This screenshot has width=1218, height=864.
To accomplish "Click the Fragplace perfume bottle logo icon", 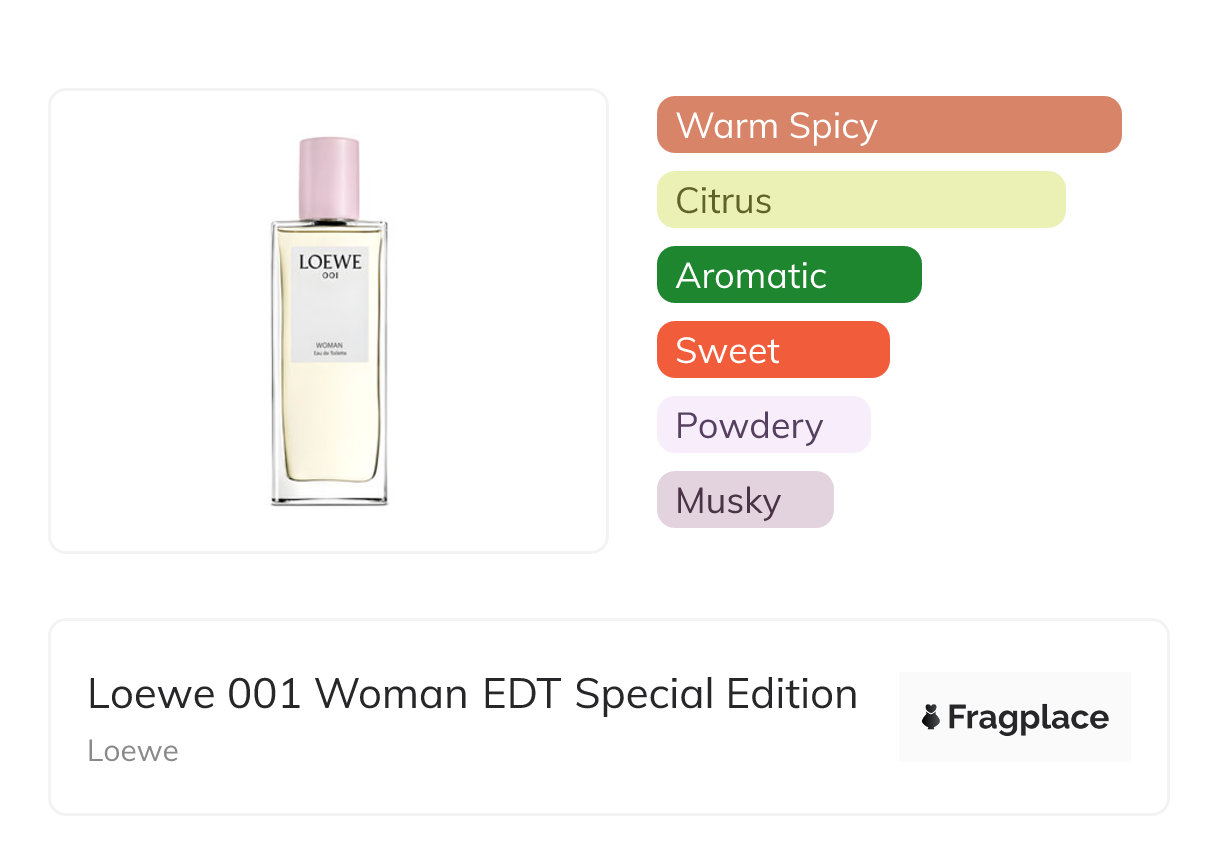I will [931, 717].
